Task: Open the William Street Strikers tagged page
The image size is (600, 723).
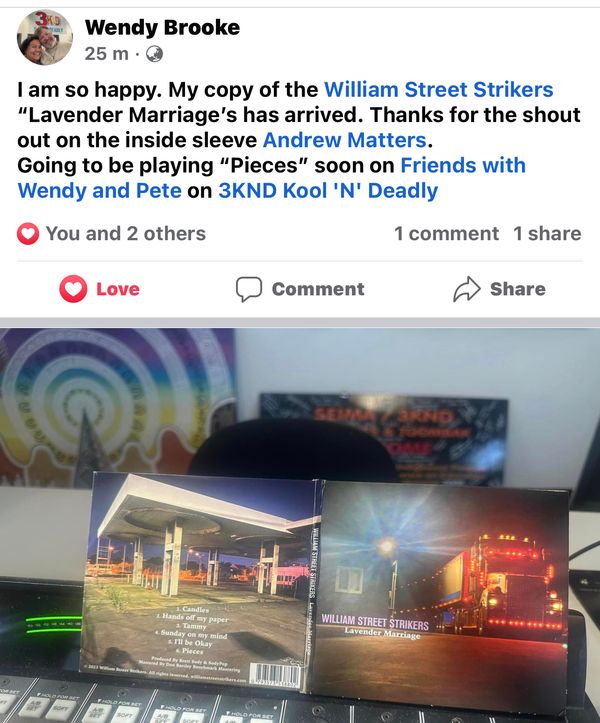Action: 438,89
